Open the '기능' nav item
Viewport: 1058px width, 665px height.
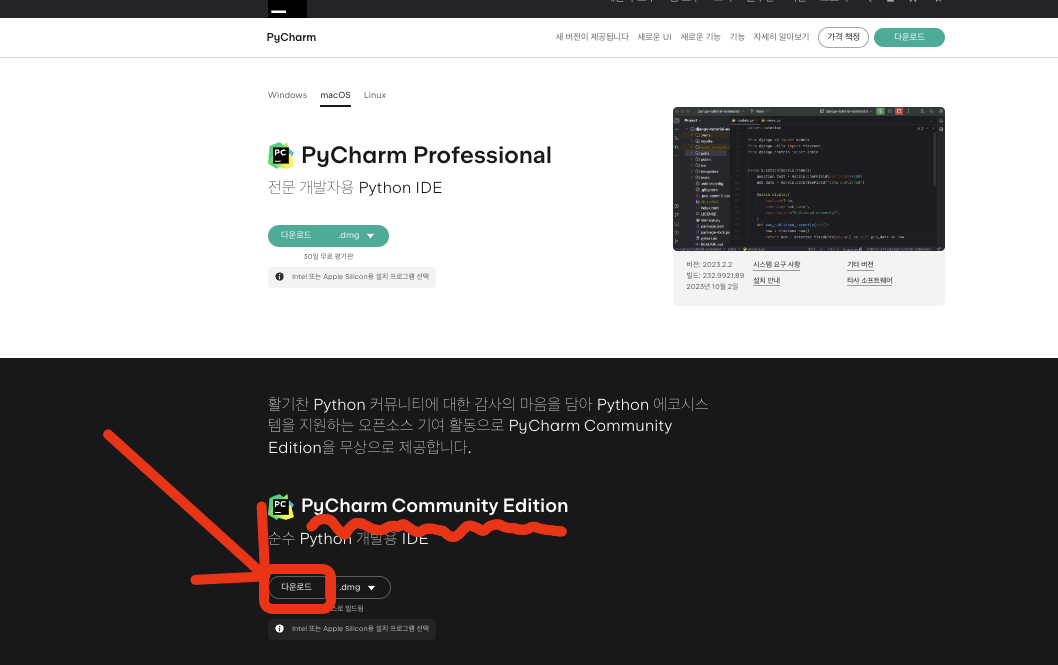coord(737,37)
